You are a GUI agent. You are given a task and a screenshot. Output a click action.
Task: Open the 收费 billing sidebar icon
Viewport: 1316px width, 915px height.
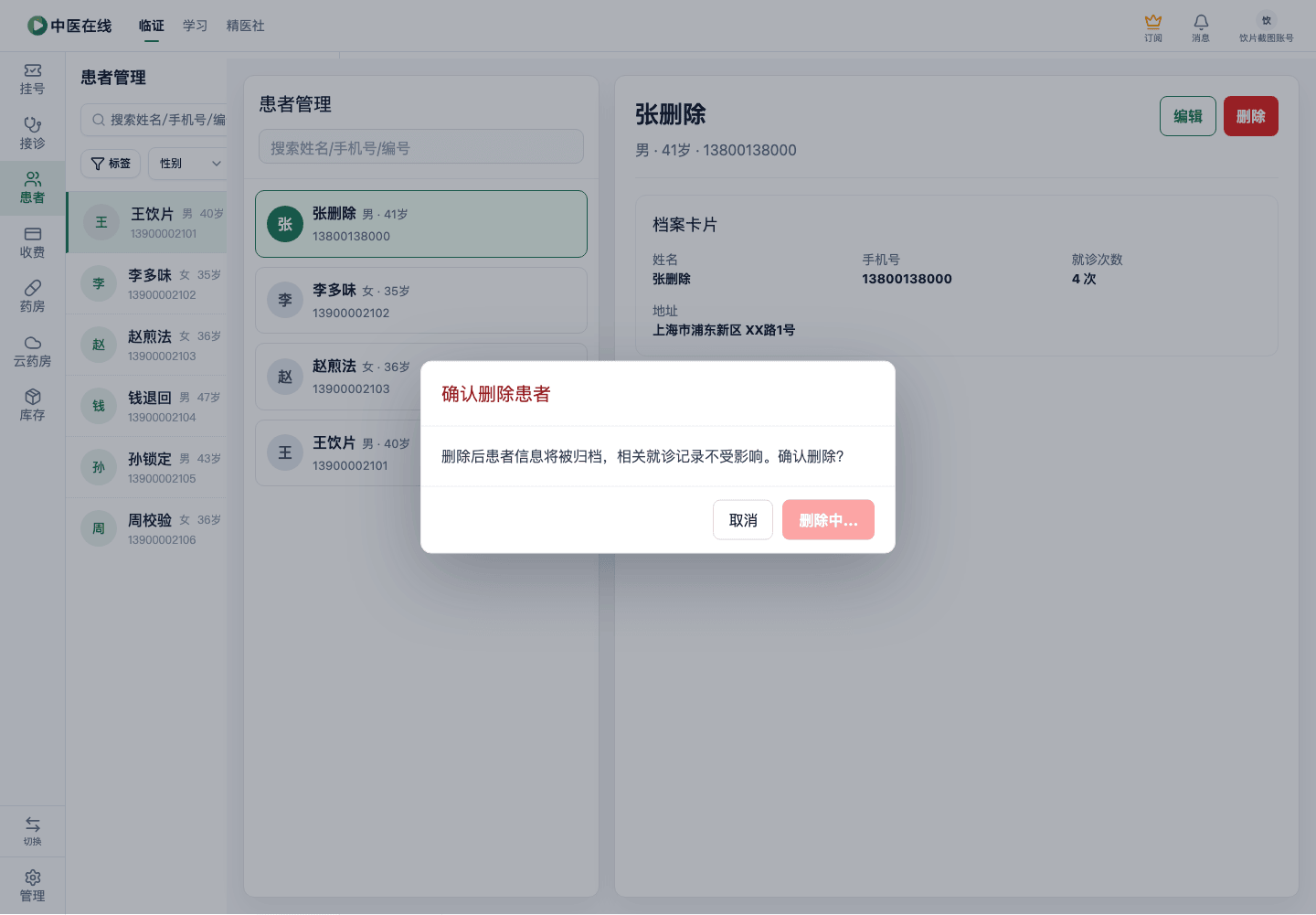tap(32, 243)
